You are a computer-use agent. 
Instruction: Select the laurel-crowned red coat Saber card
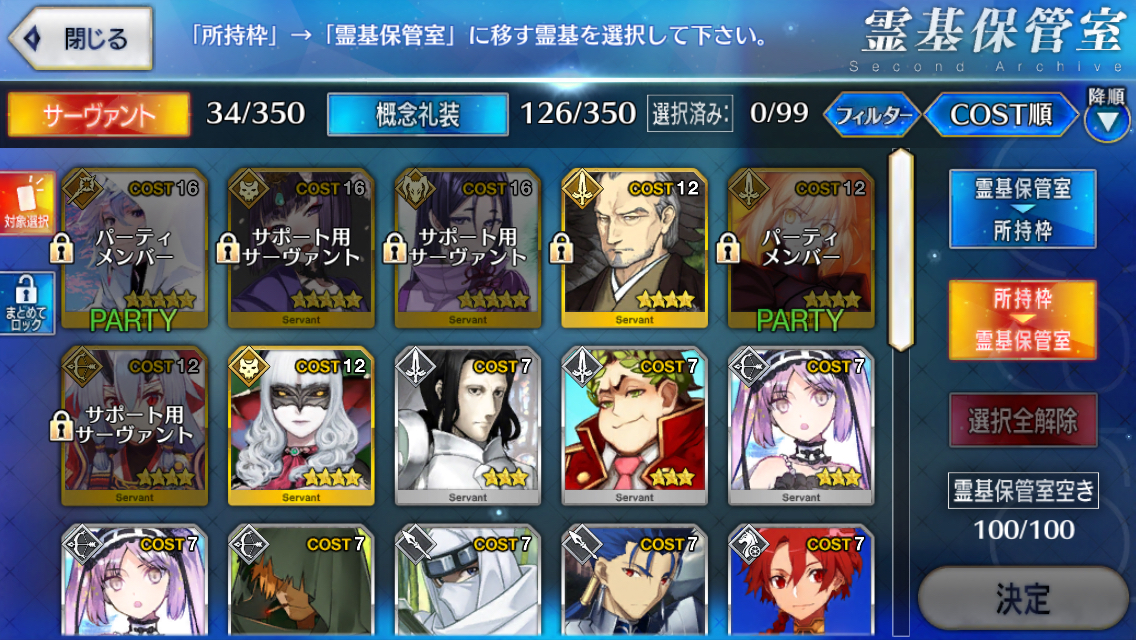(x=634, y=426)
